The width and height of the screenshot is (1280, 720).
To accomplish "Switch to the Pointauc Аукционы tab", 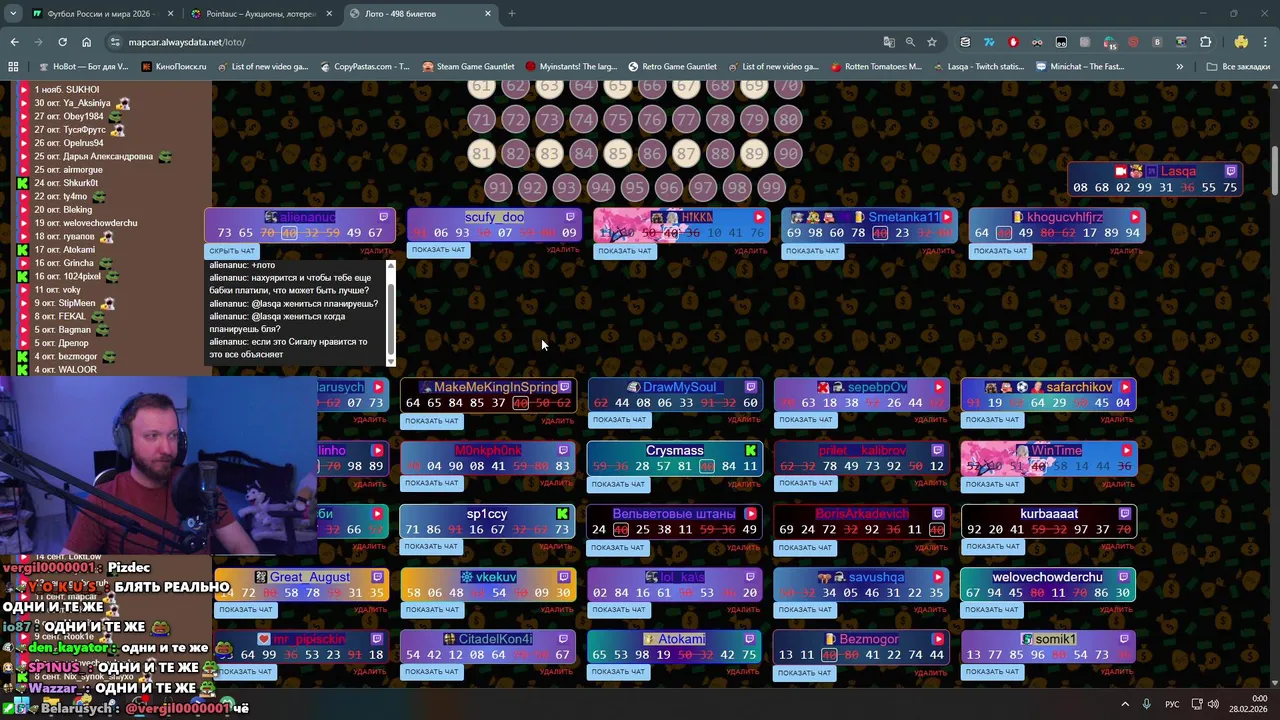I will click(x=261, y=14).
